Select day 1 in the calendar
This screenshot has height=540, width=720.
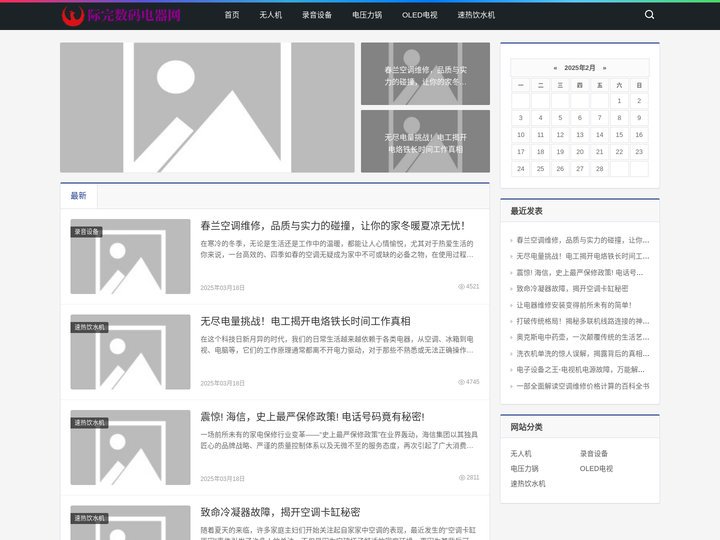619,101
